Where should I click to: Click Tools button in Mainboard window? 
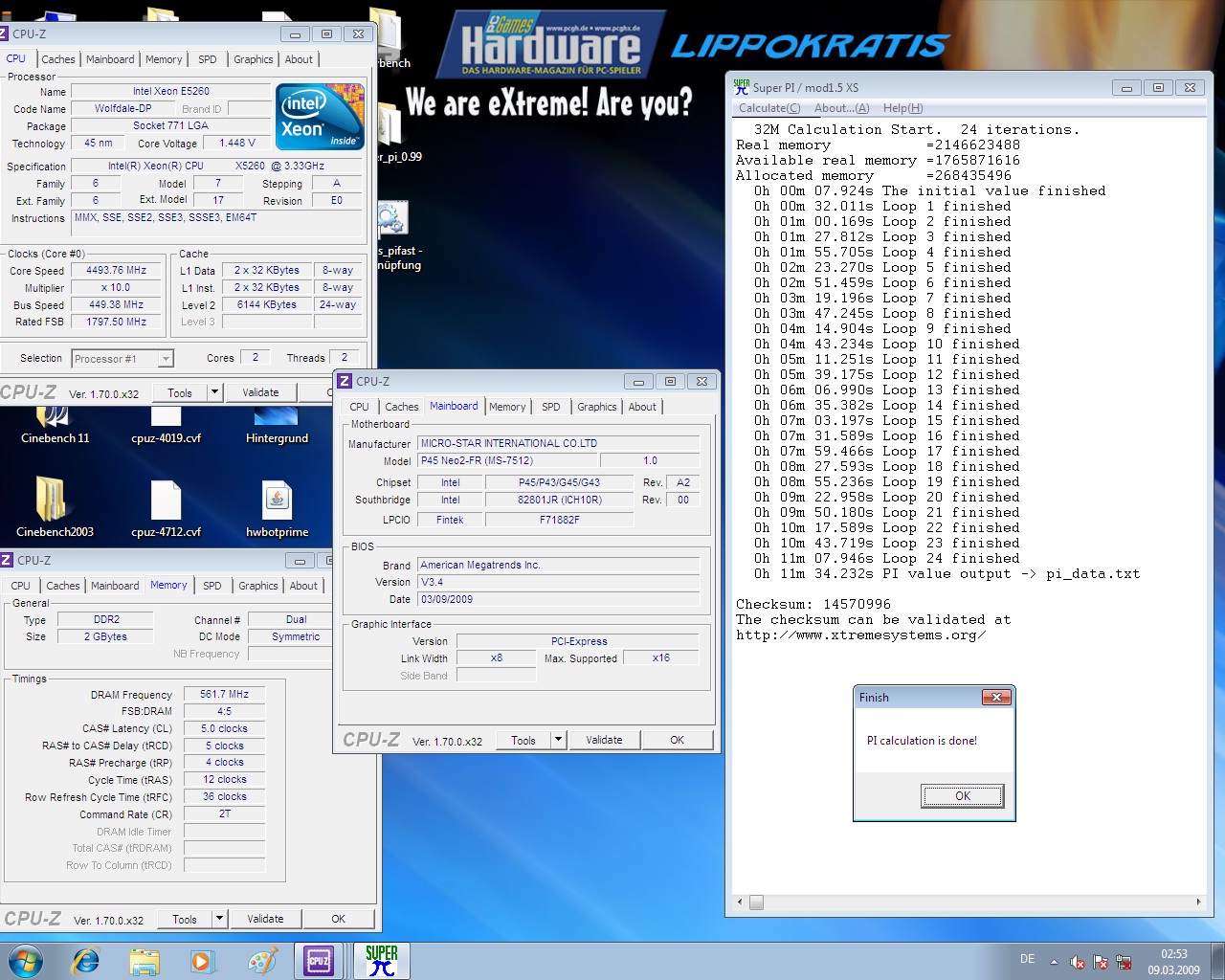[523, 740]
